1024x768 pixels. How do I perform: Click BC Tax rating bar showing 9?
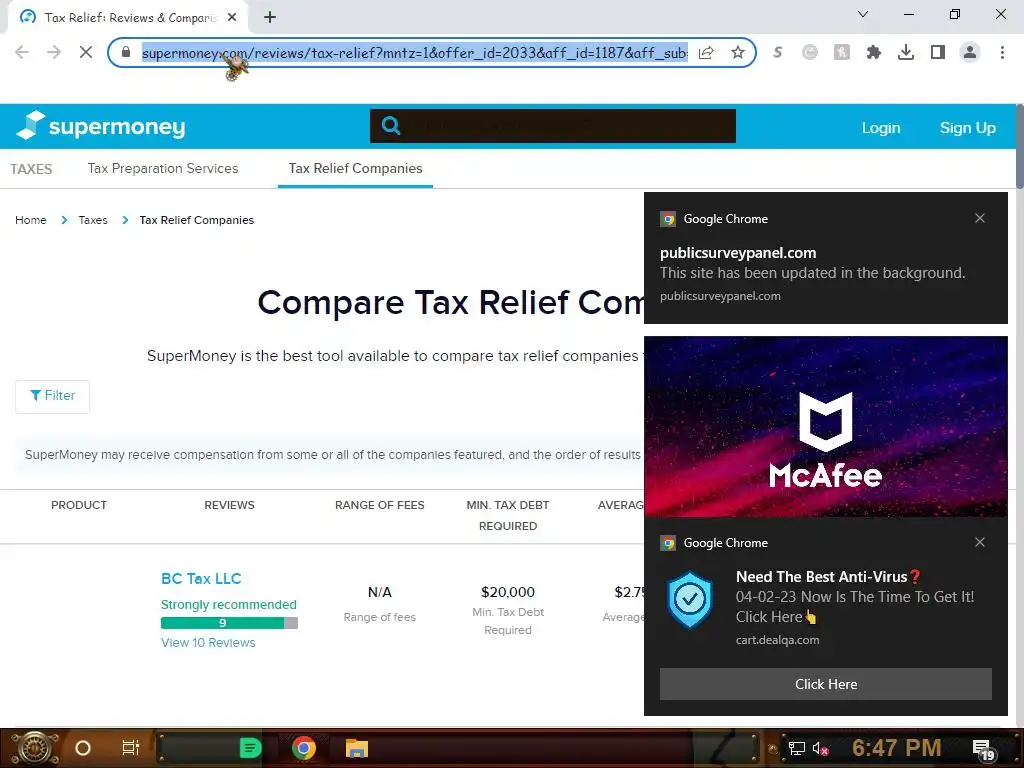coord(229,623)
